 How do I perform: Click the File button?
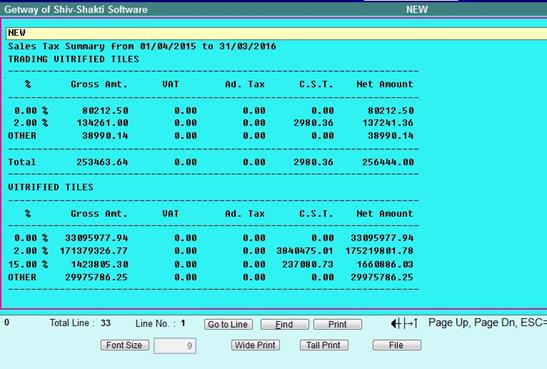point(397,345)
